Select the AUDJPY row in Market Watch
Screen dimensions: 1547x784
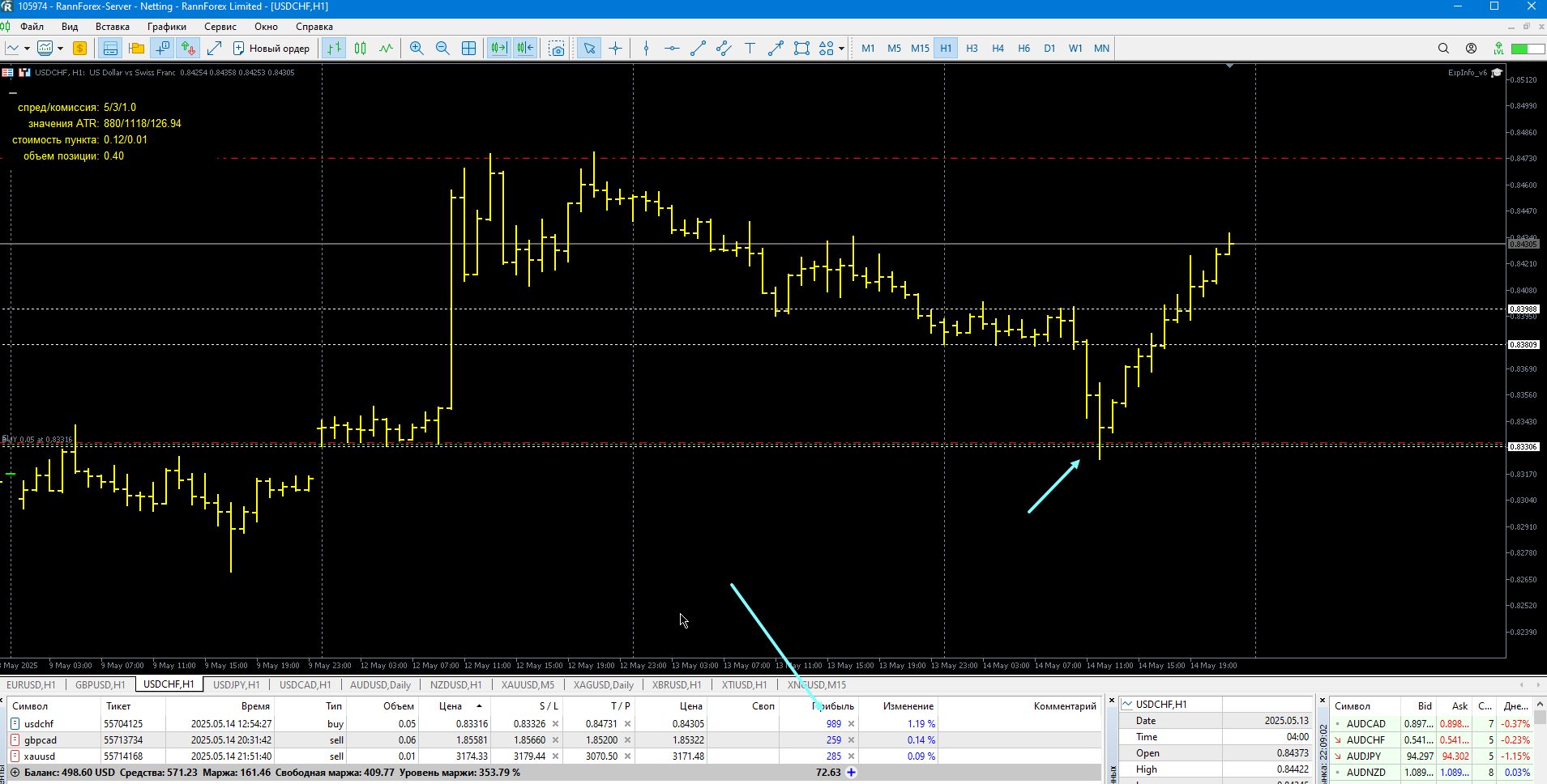coord(1433,756)
